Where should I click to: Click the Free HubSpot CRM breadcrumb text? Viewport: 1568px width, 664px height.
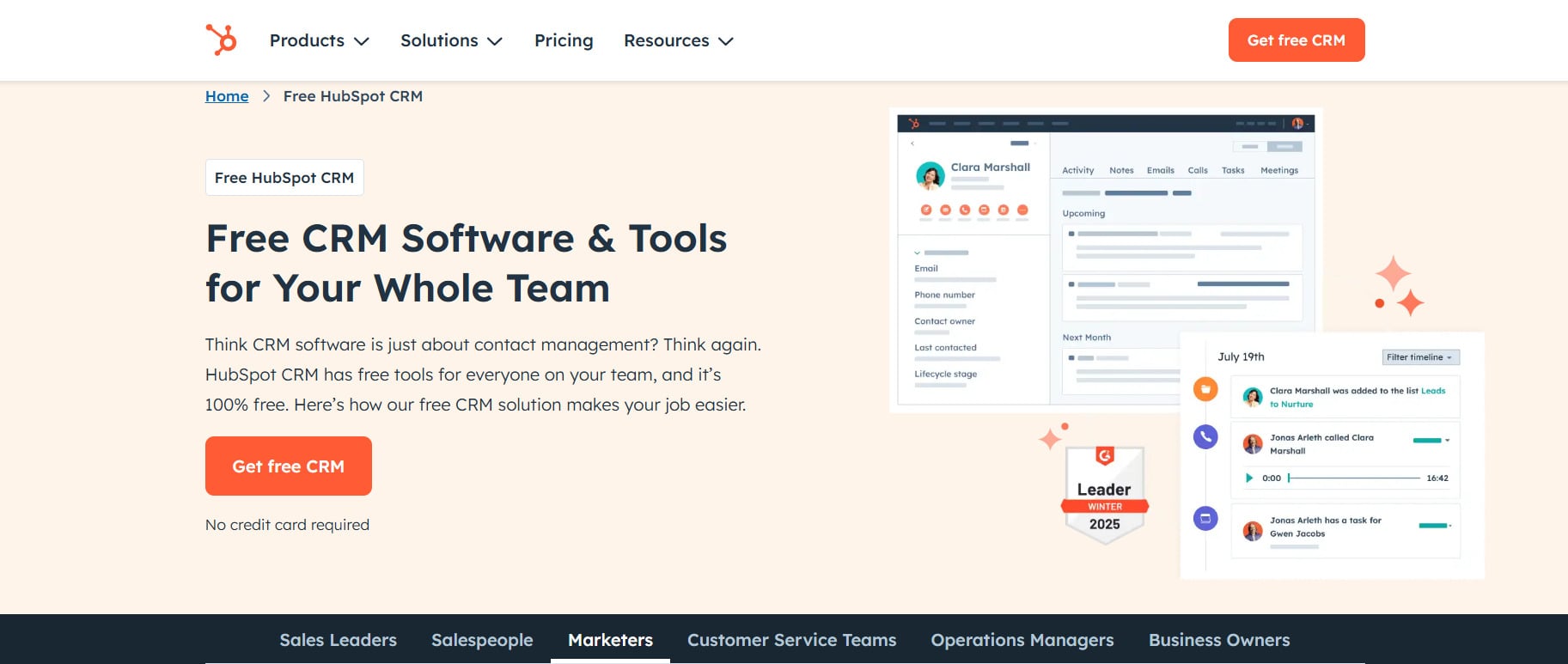[353, 96]
